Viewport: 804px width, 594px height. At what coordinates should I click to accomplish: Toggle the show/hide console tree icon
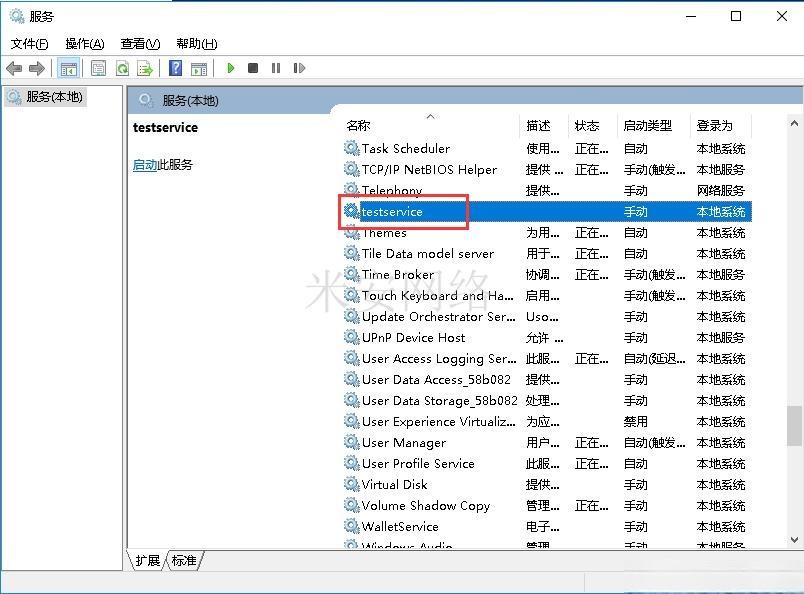tap(68, 68)
